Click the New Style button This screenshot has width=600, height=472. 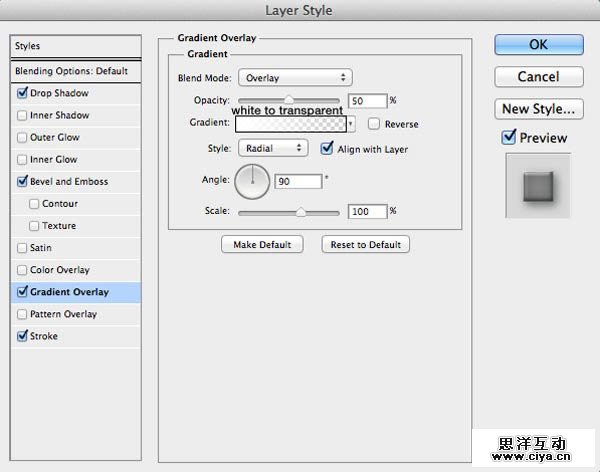[x=538, y=108]
